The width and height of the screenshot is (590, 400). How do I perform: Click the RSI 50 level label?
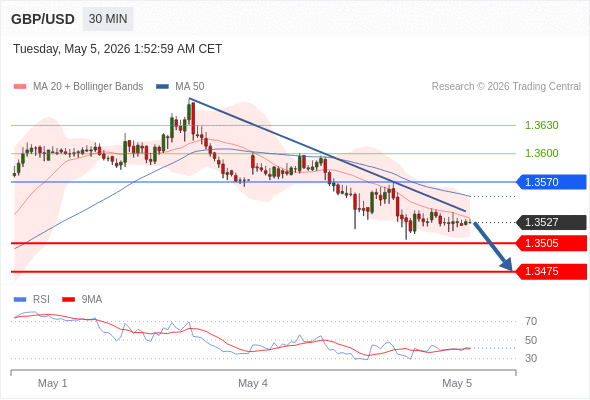click(531, 340)
